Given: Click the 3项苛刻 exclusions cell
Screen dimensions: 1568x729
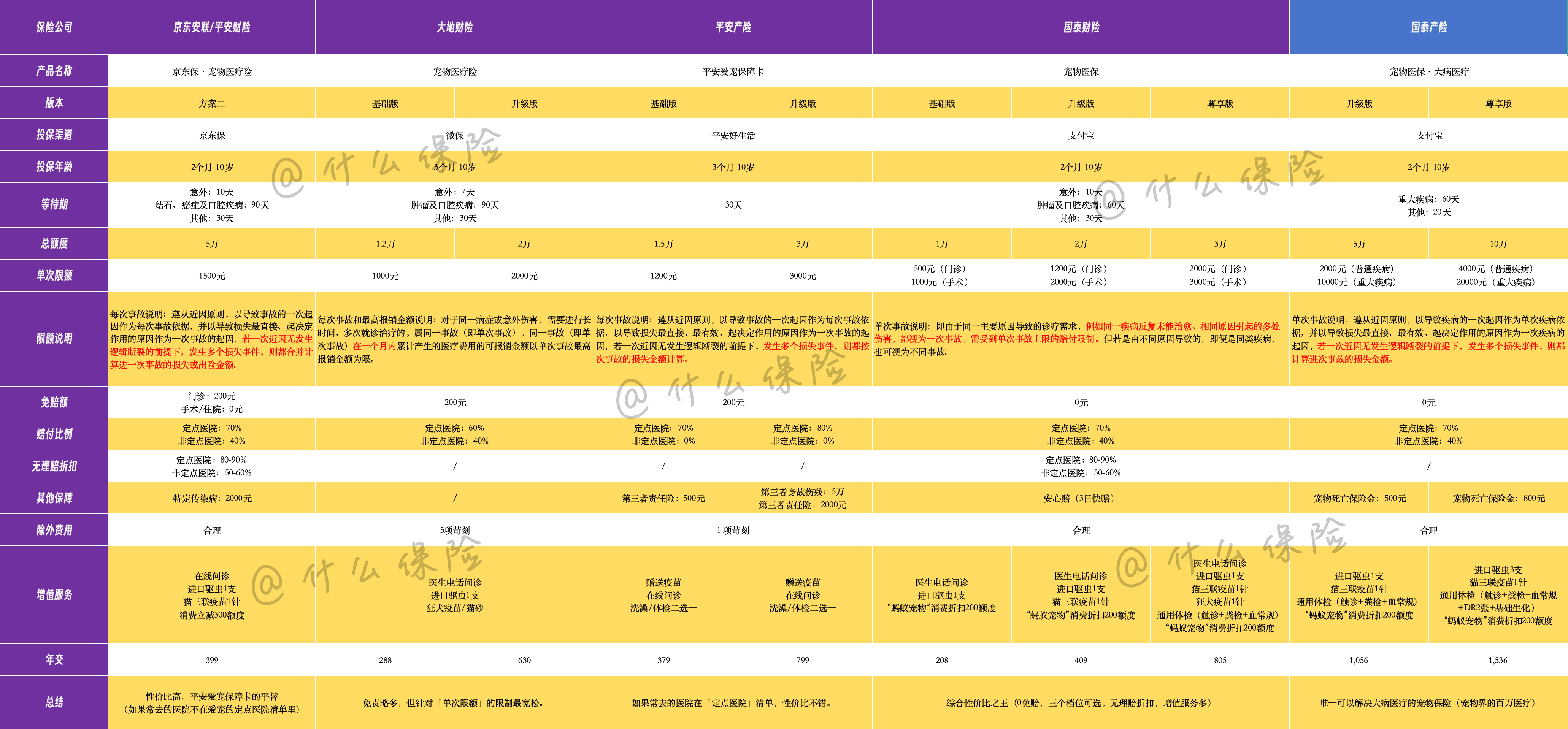Looking at the screenshot, I should pyautogui.click(x=454, y=530).
